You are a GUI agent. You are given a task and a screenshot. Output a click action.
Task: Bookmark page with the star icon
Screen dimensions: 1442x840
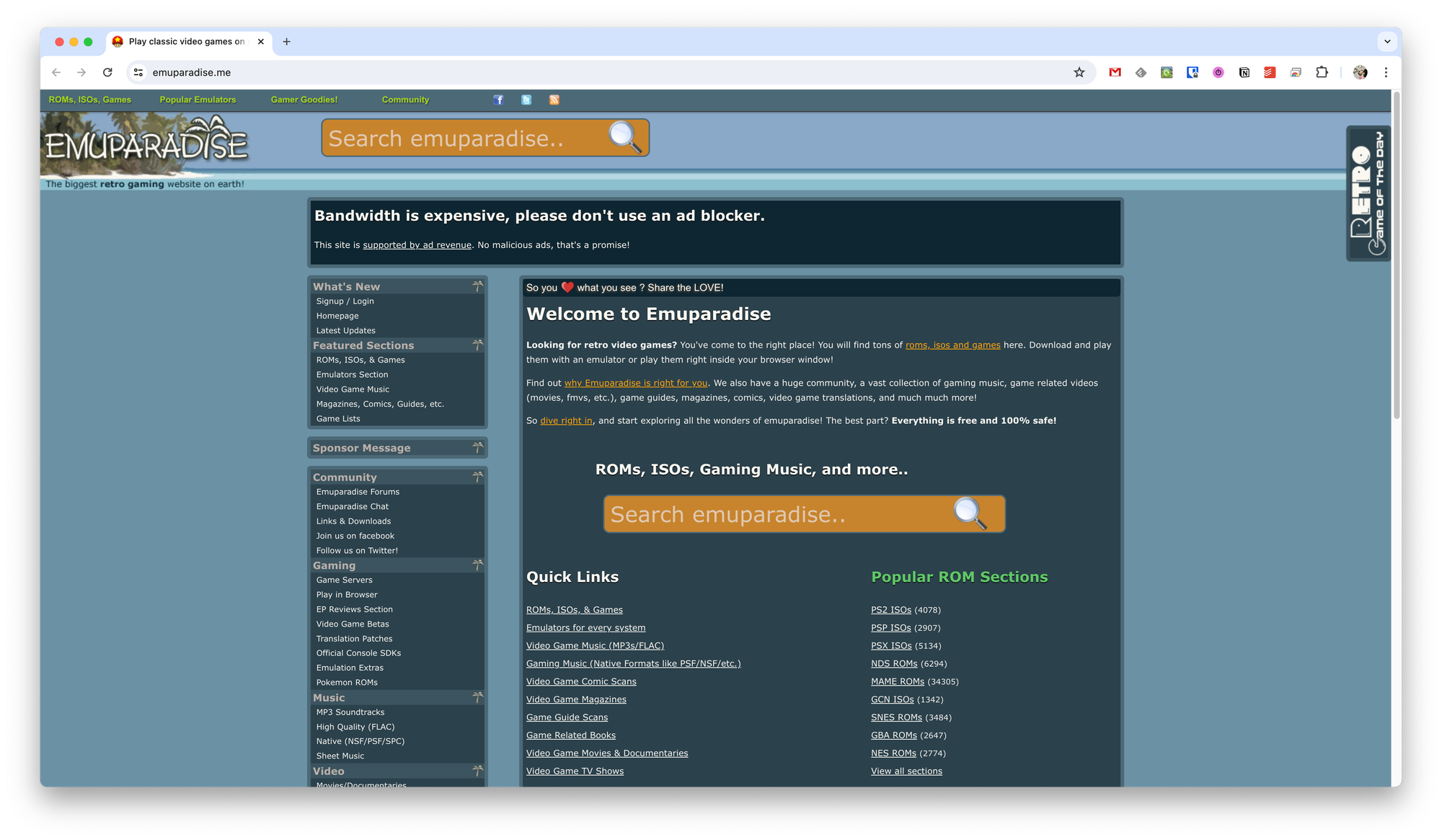point(1079,72)
